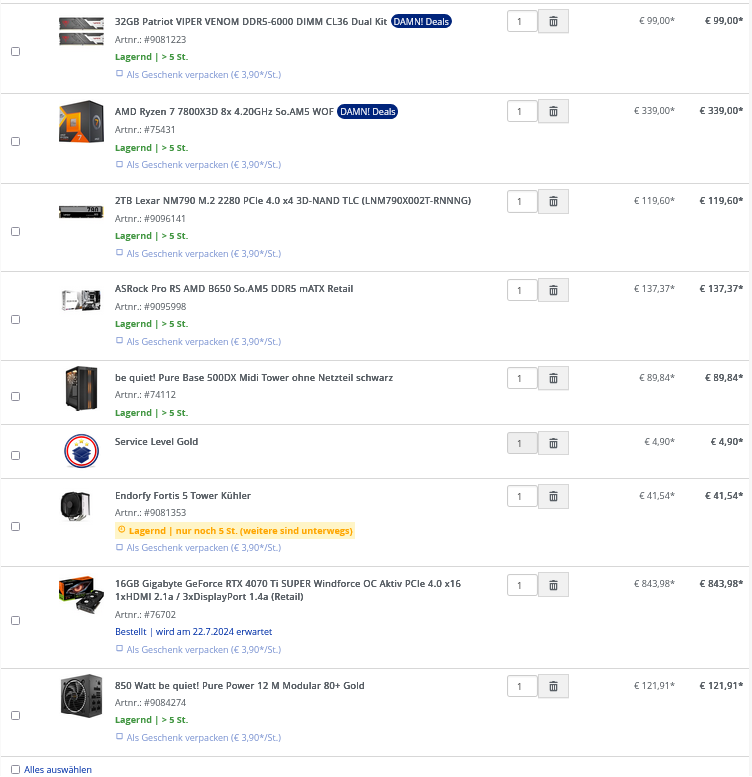This screenshot has height=777, width=752.
Task: Focus quantity field of RTX 4070 Ti SUPER
Action: pos(522,585)
